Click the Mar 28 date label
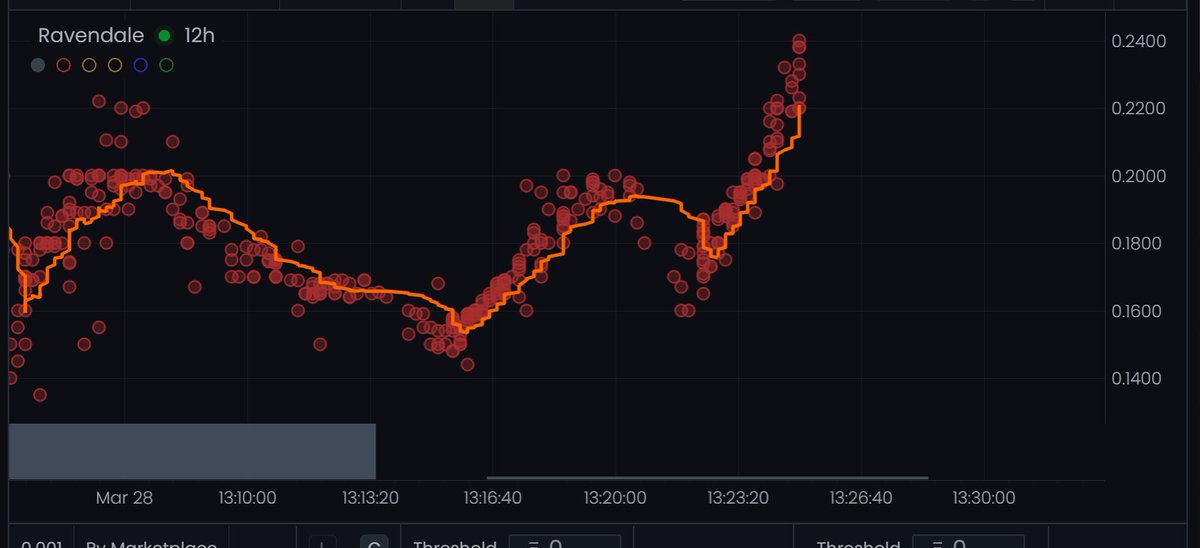The width and height of the screenshot is (1200, 548). tap(125, 497)
